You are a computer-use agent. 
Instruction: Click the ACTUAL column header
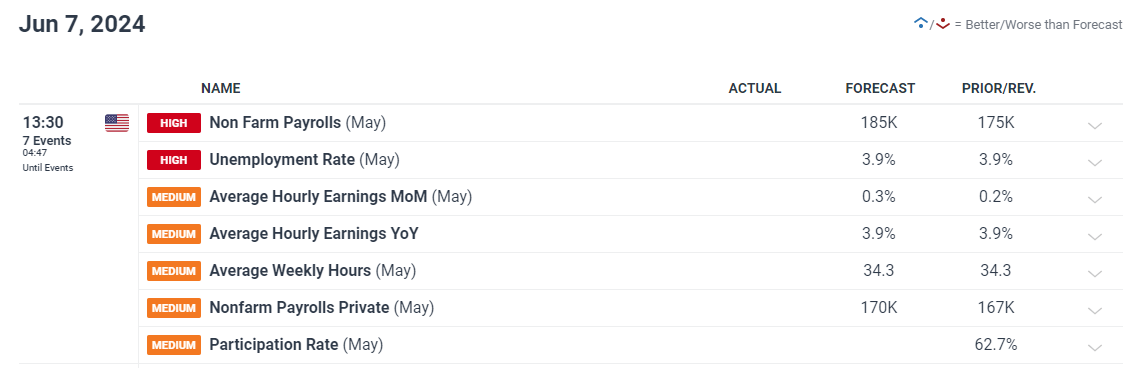pos(755,88)
